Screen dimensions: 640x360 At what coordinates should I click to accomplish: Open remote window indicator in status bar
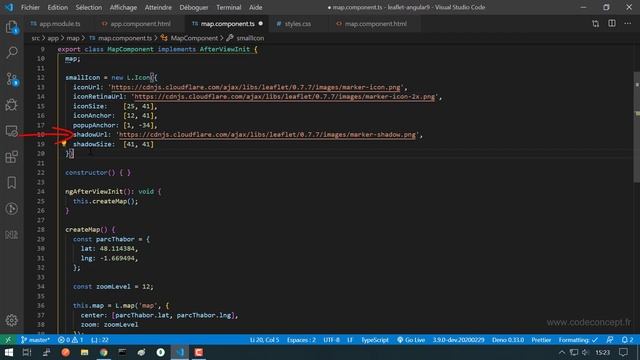8,340
